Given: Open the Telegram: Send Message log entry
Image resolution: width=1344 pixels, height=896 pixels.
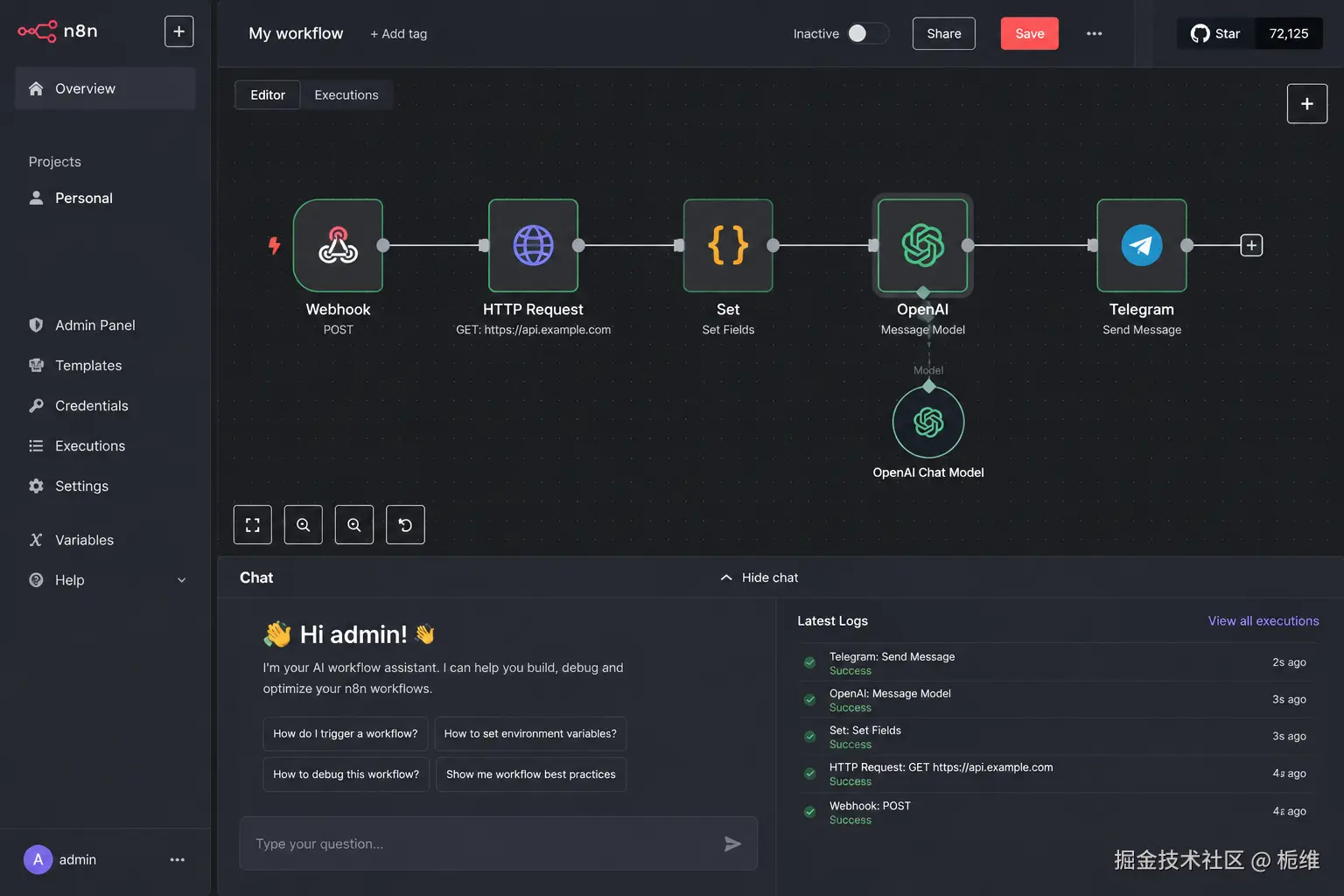Looking at the screenshot, I should coord(1059,663).
